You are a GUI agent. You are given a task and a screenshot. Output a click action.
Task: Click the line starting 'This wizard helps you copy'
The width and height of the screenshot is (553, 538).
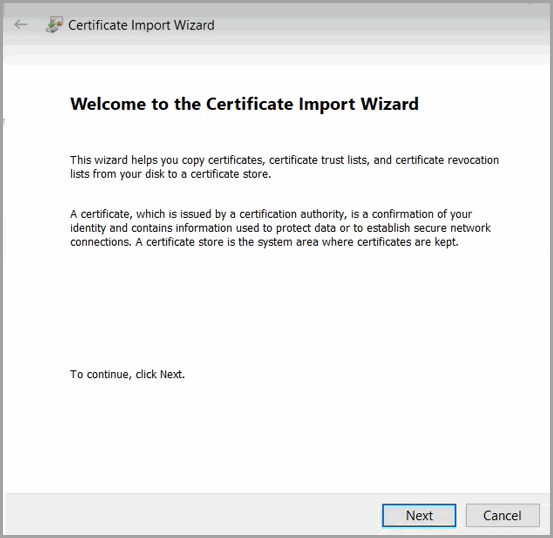coord(285,160)
